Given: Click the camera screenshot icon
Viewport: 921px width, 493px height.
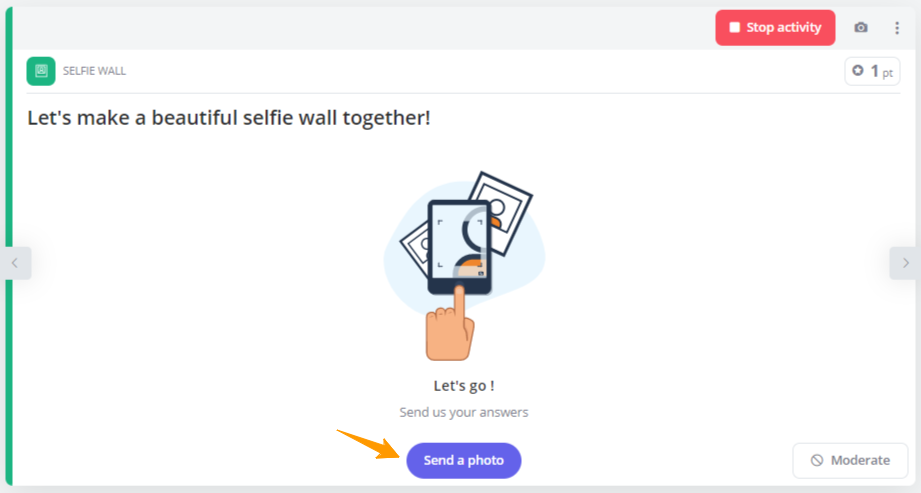Looking at the screenshot, I should click(861, 28).
